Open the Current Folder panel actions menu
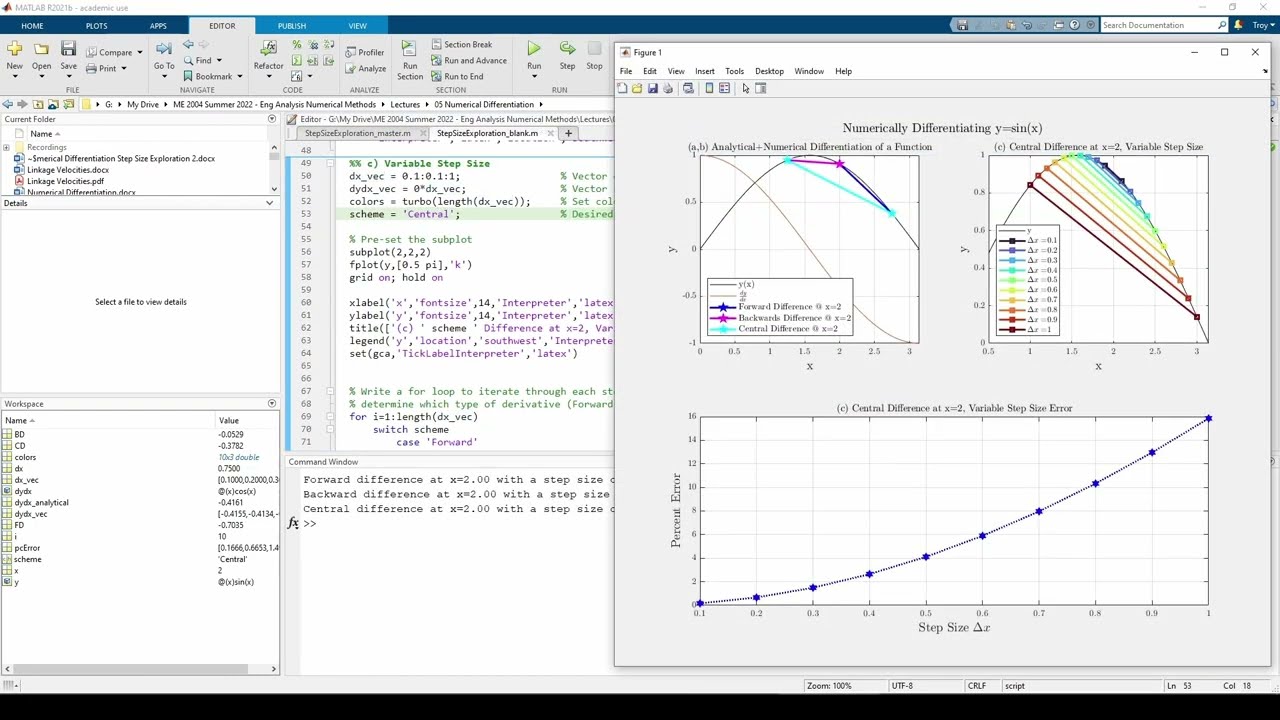Image resolution: width=1280 pixels, height=720 pixels. (271, 119)
